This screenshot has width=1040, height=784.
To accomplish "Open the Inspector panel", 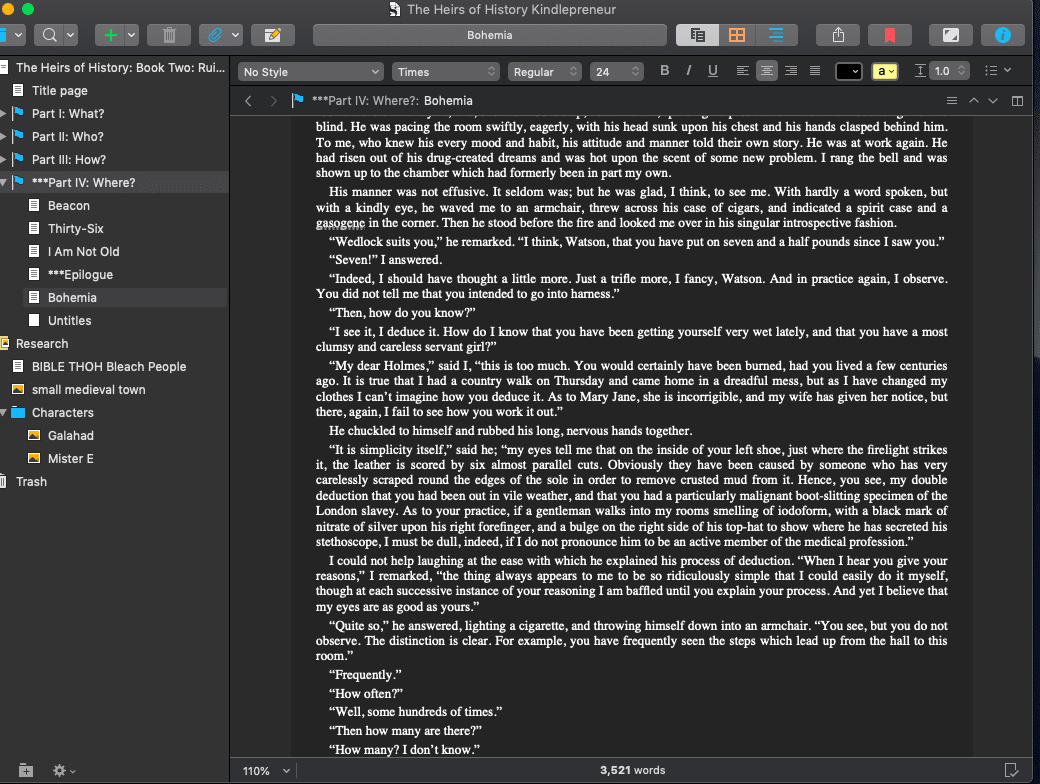I will 1002,34.
